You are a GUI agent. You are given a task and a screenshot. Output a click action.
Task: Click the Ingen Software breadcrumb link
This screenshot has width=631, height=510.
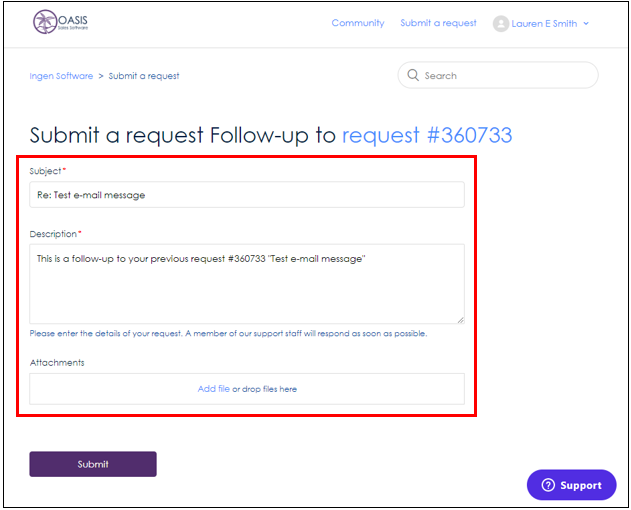point(61,76)
